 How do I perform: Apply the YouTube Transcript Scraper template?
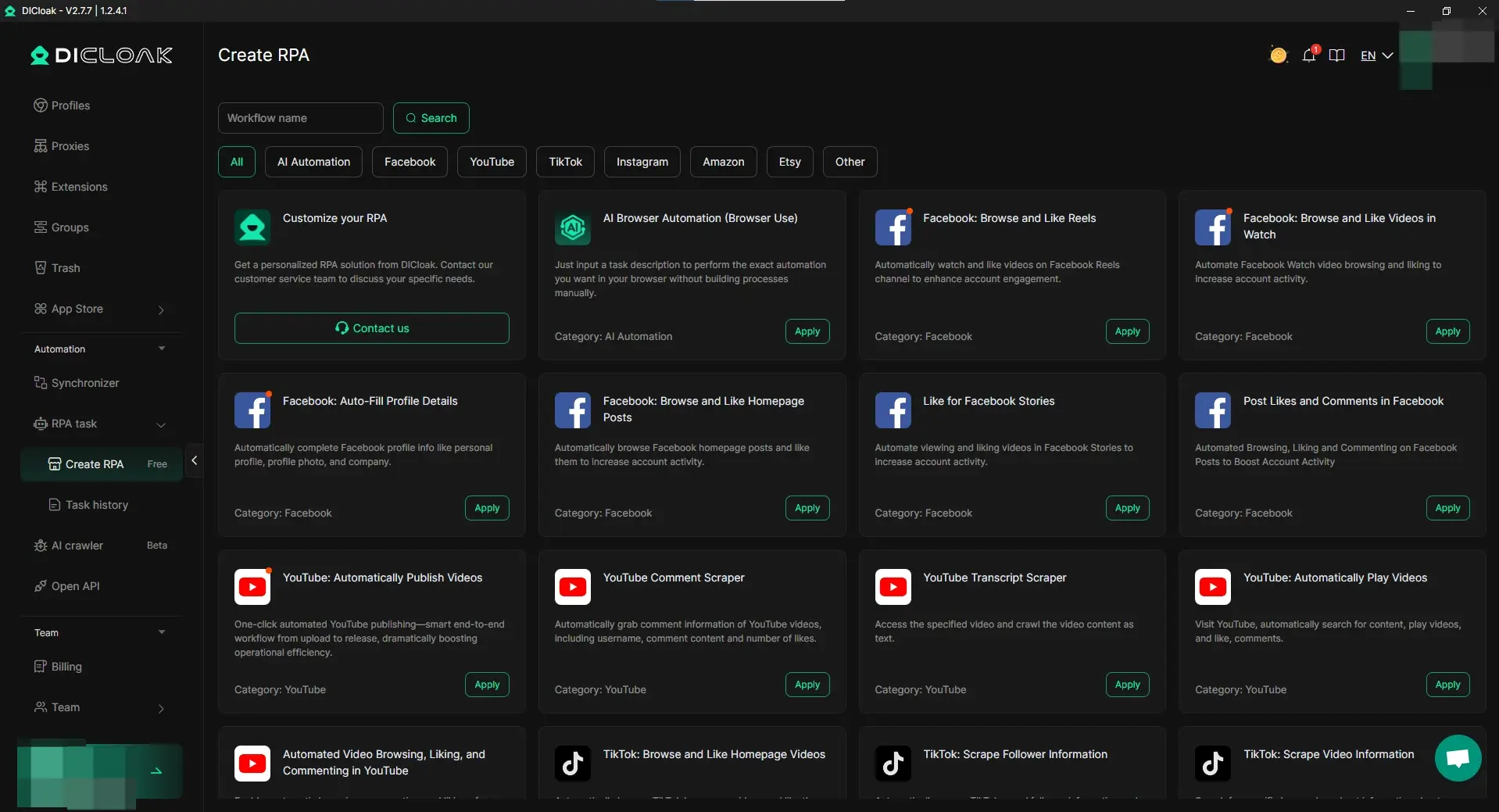1127,685
